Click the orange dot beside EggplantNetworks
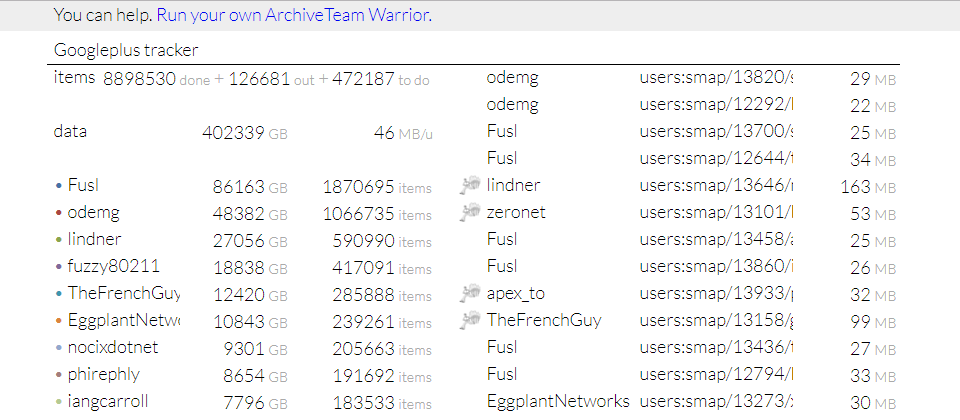The image size is (960, 420). tap(59, 321)
